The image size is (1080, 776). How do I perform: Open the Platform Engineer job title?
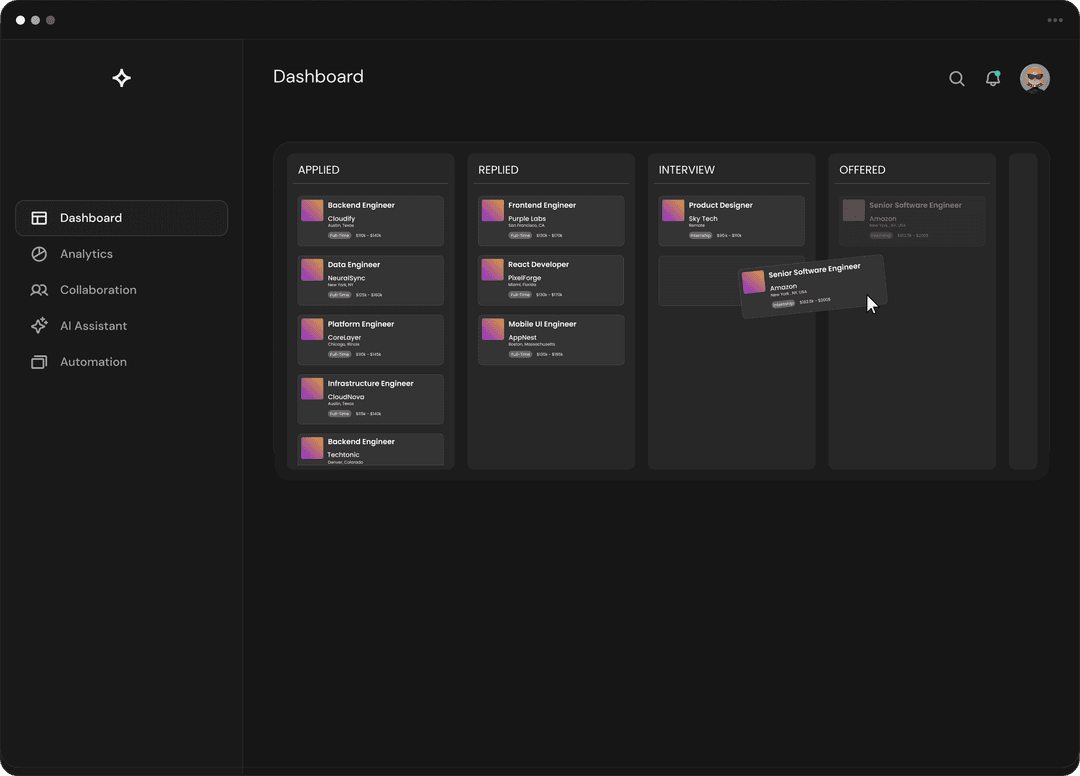tap(360, 324)
